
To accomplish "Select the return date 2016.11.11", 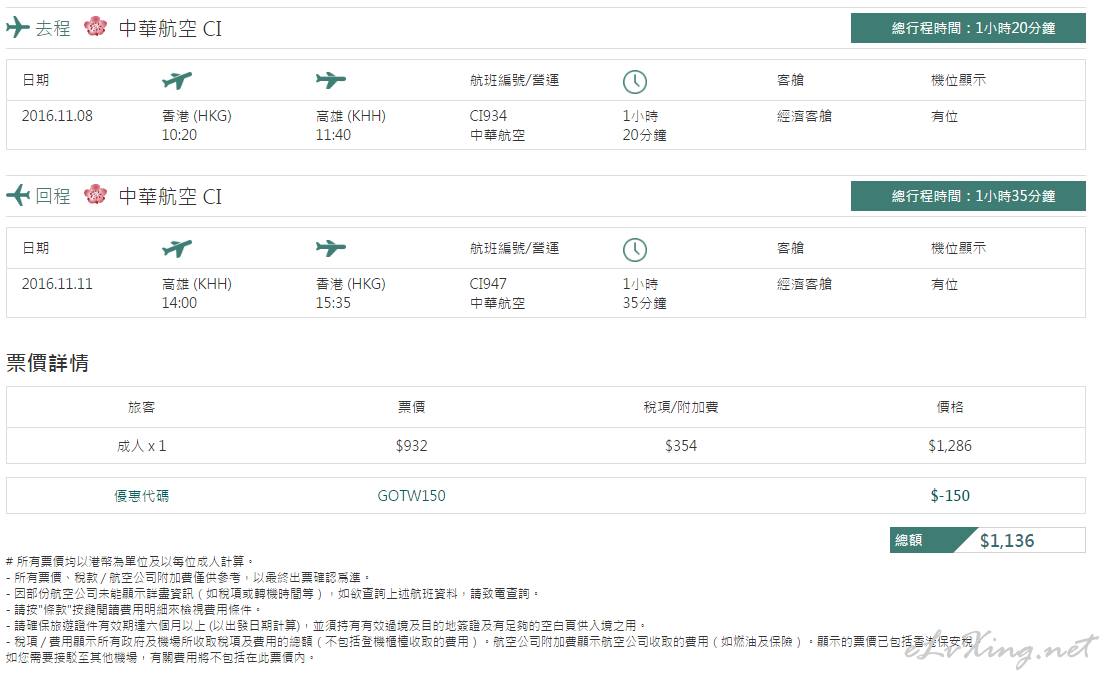I will (57, 284).
